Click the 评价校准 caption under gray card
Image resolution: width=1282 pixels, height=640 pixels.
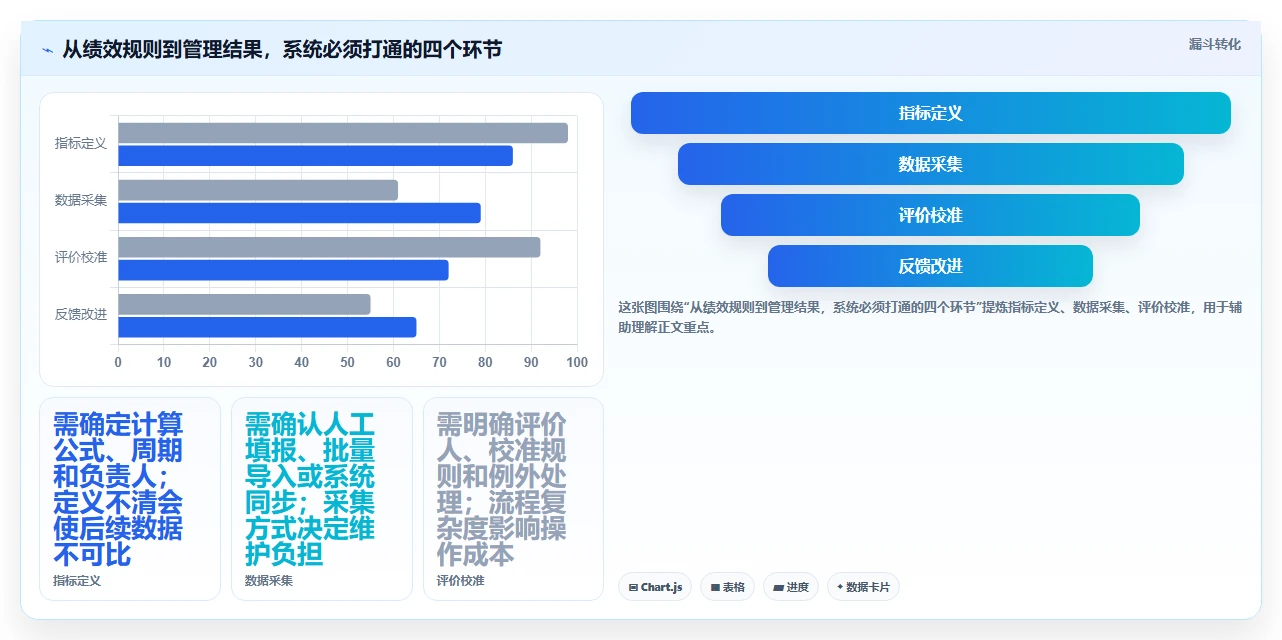461,581
